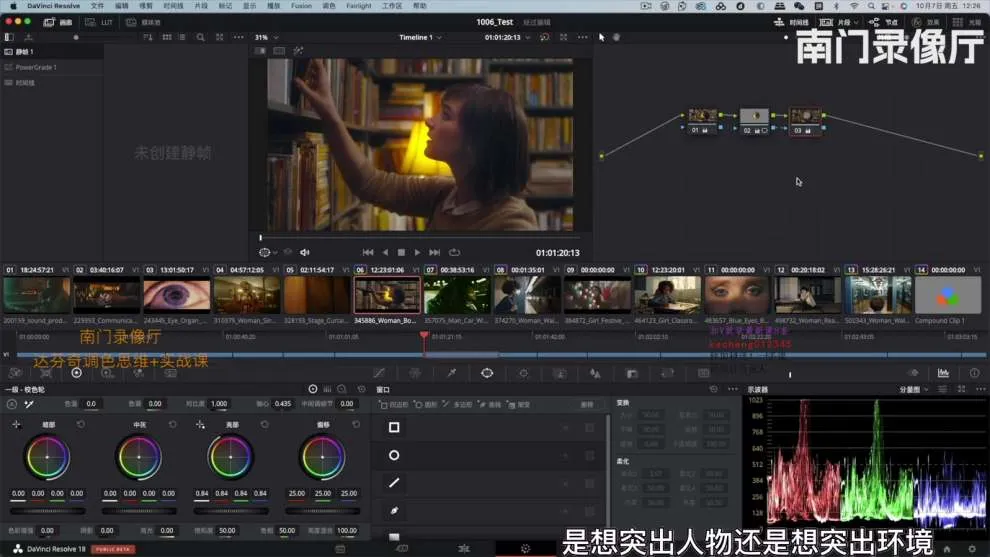
Task: Toggle the Gallery panel in the top toolbar
Action: (x=58, y=22)
